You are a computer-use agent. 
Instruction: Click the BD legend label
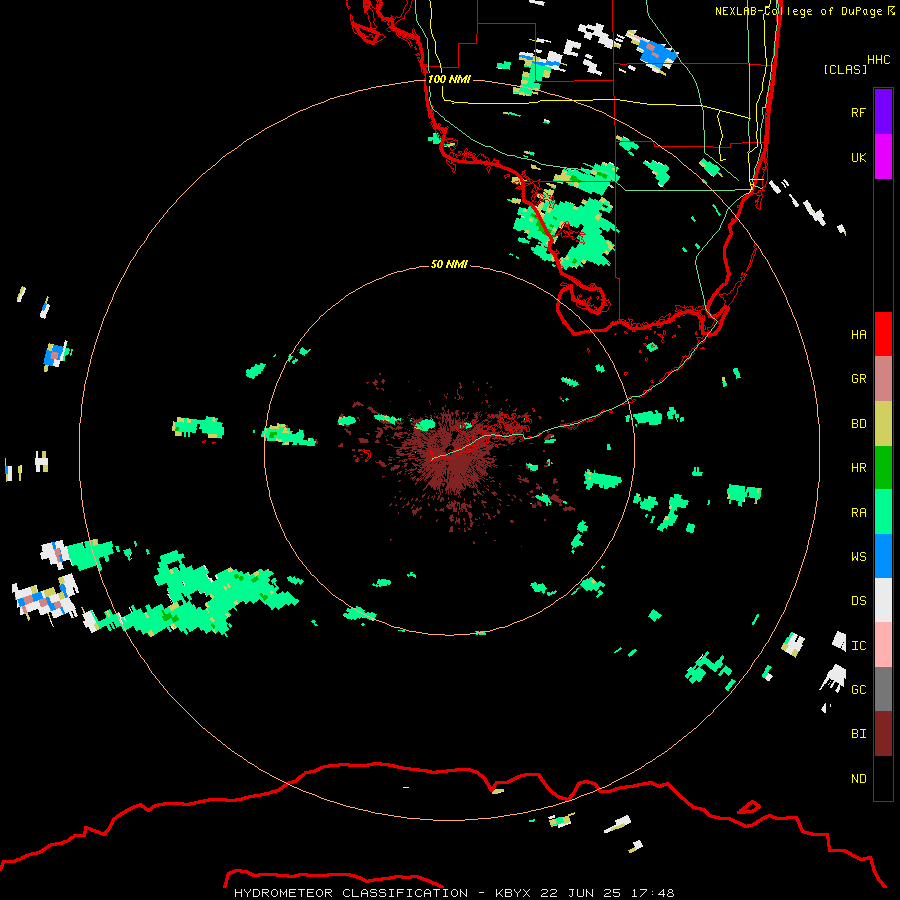coord(858,424)
